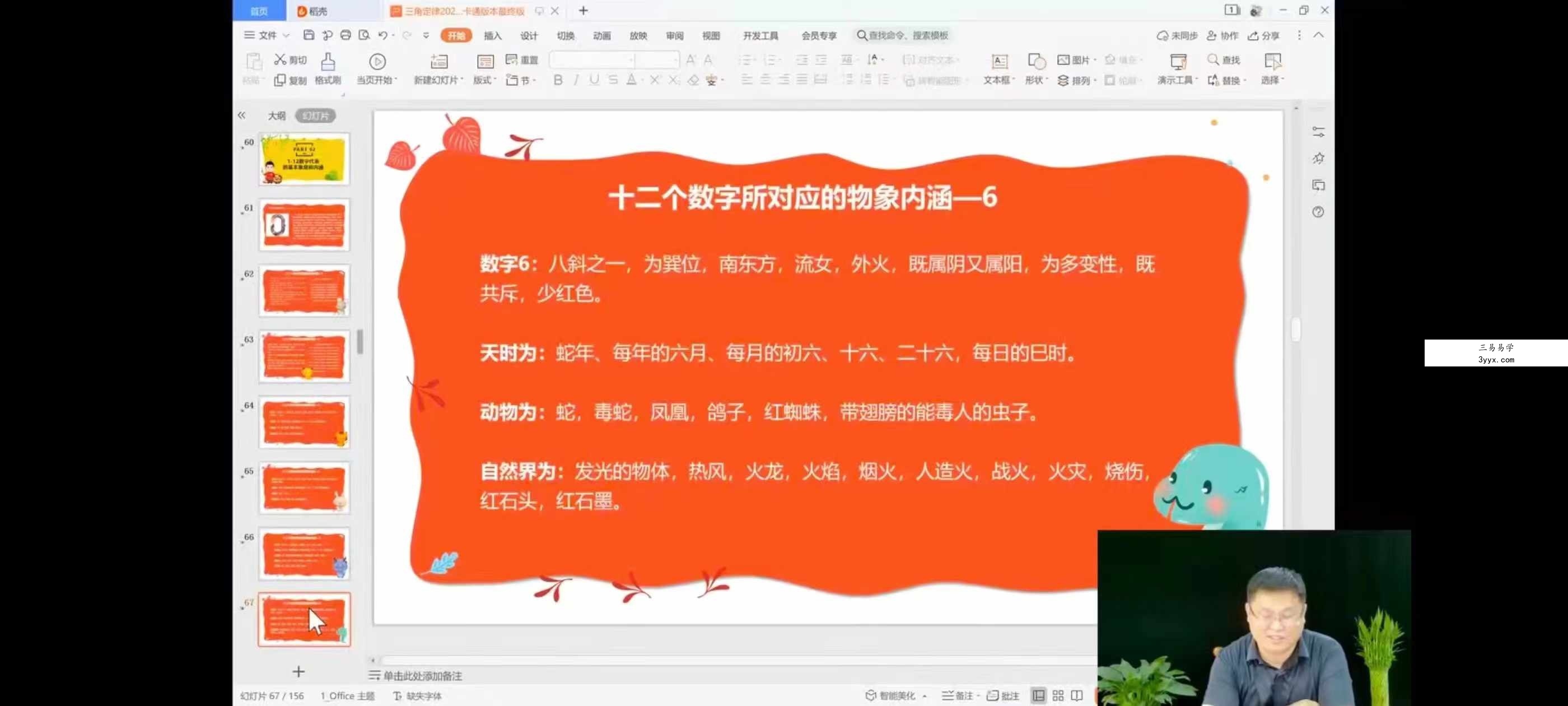Open the Design (设计) ribbon tab
The width and height of the screenshot is (1568, 706).
(529, 35)
